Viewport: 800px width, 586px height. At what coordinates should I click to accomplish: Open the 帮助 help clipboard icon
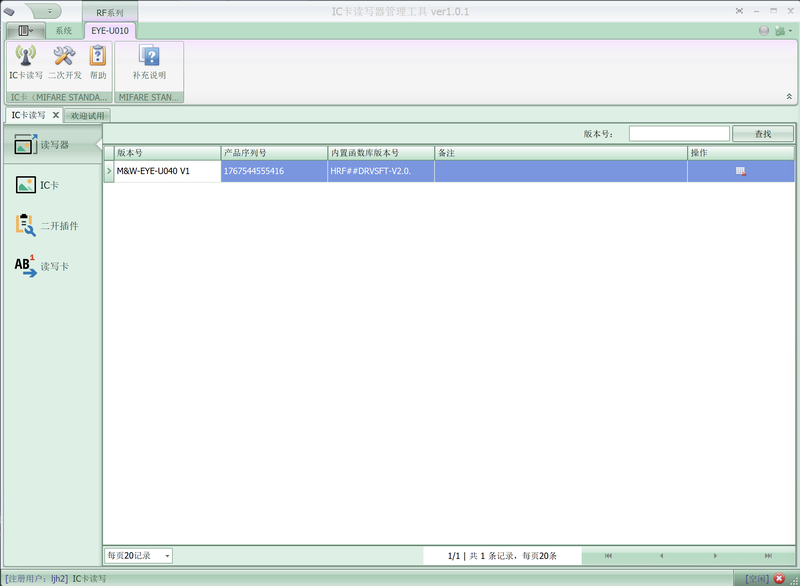pyautogui.click(x=98, y=62)
